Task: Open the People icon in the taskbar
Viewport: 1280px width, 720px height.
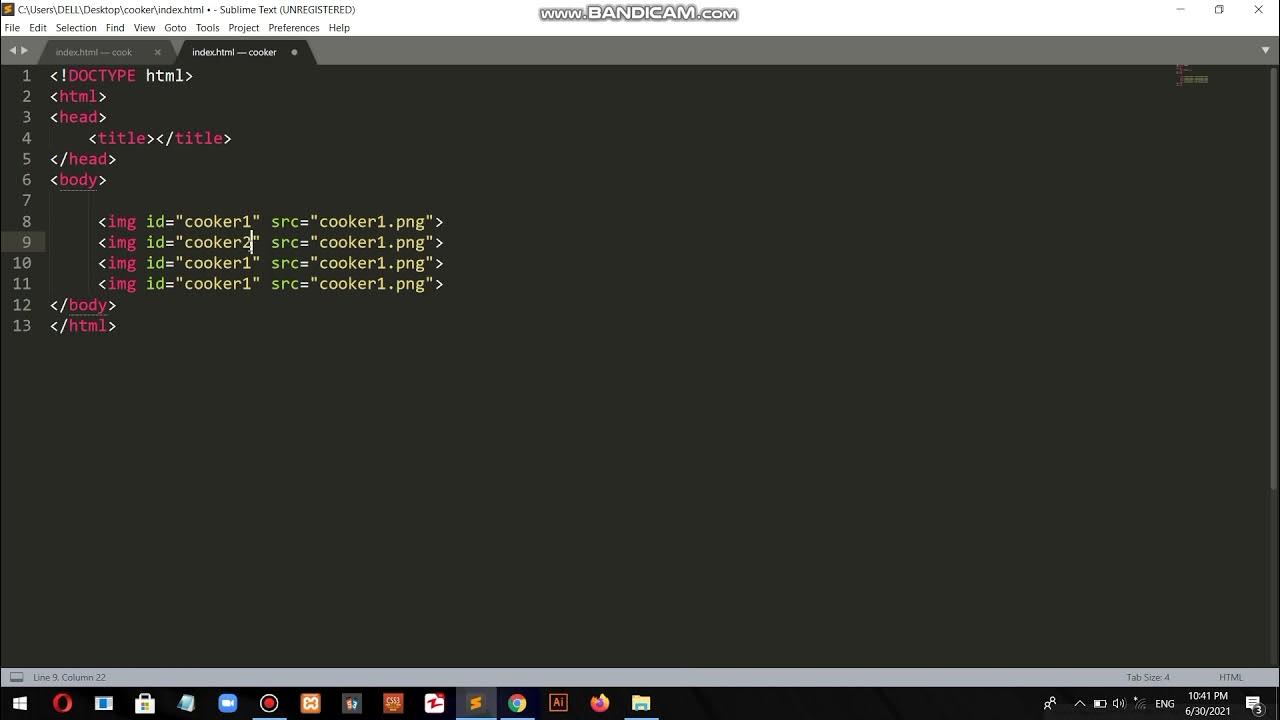Action: click(x=1049, y=704)
